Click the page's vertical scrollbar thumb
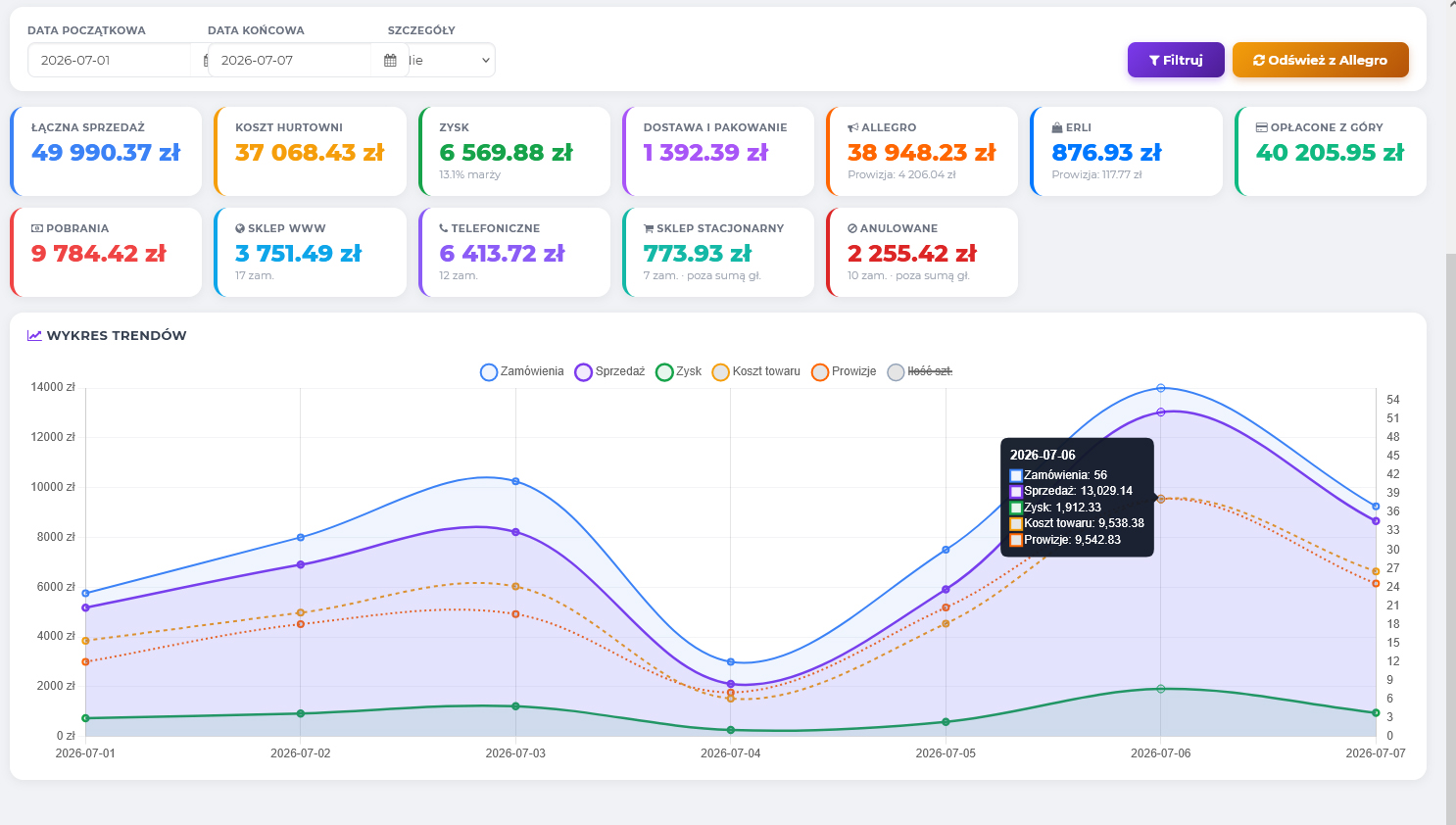 [x=1451, y=539]
